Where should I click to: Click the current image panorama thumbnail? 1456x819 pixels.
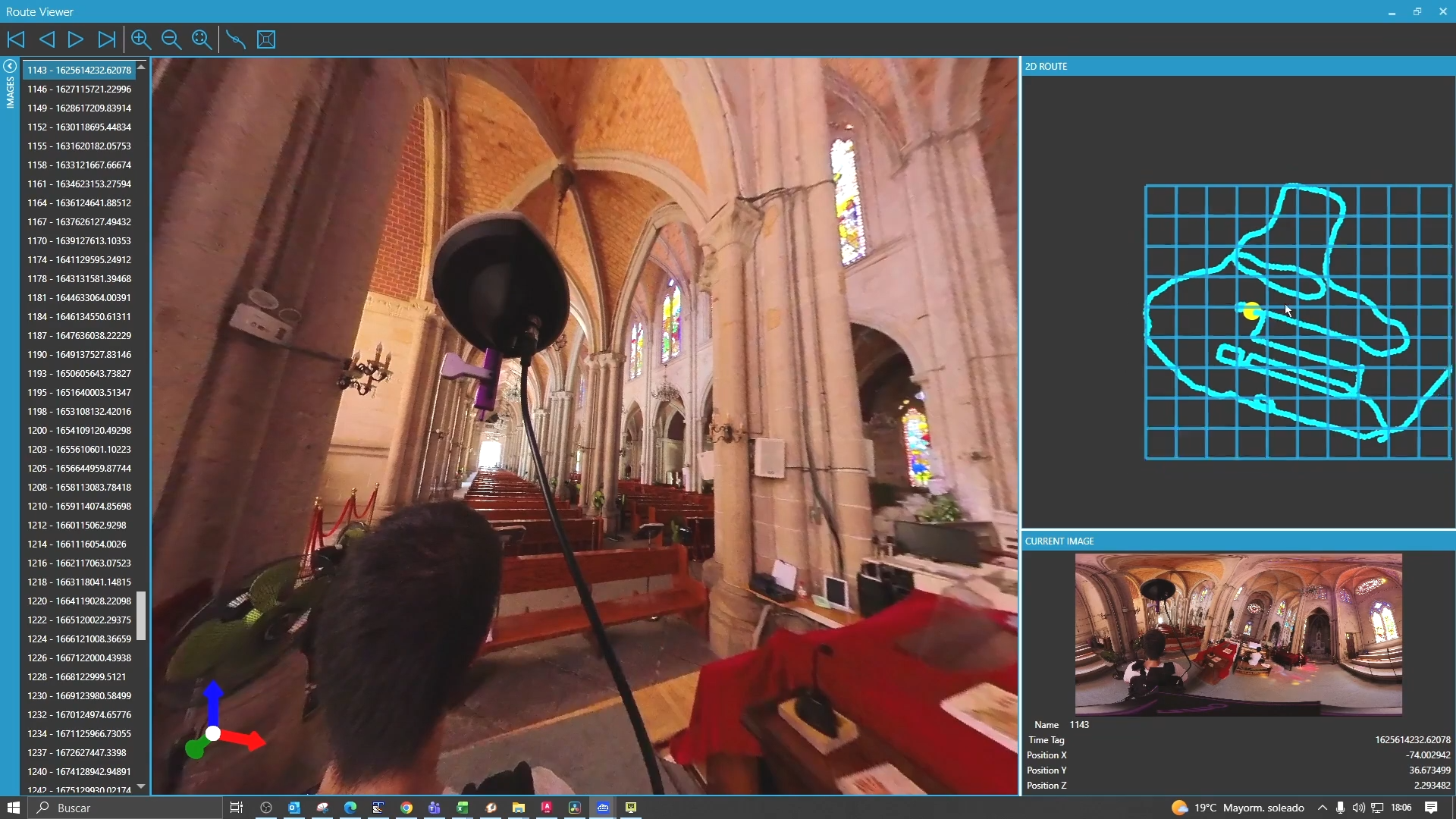click(1238, 634)
